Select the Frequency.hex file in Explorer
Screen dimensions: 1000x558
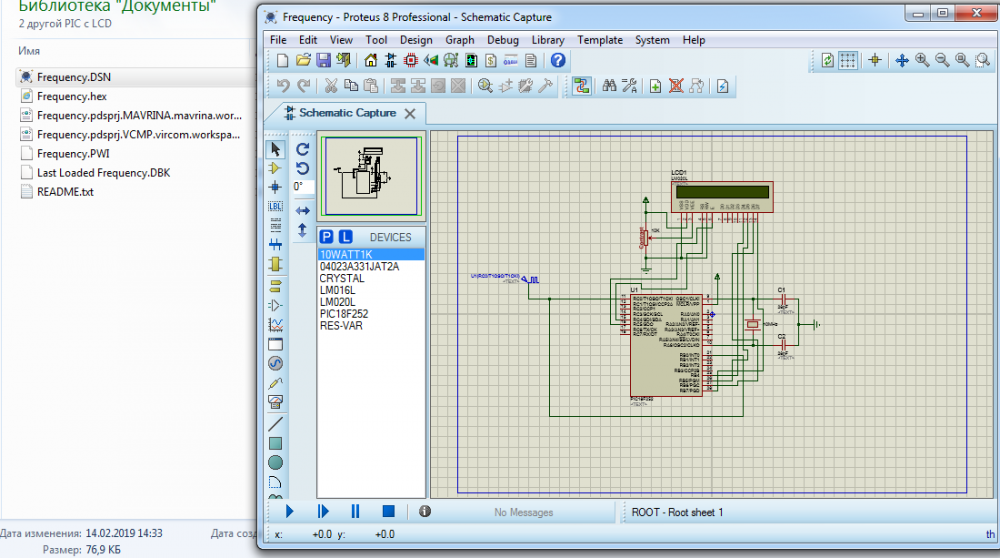(71, 96)
